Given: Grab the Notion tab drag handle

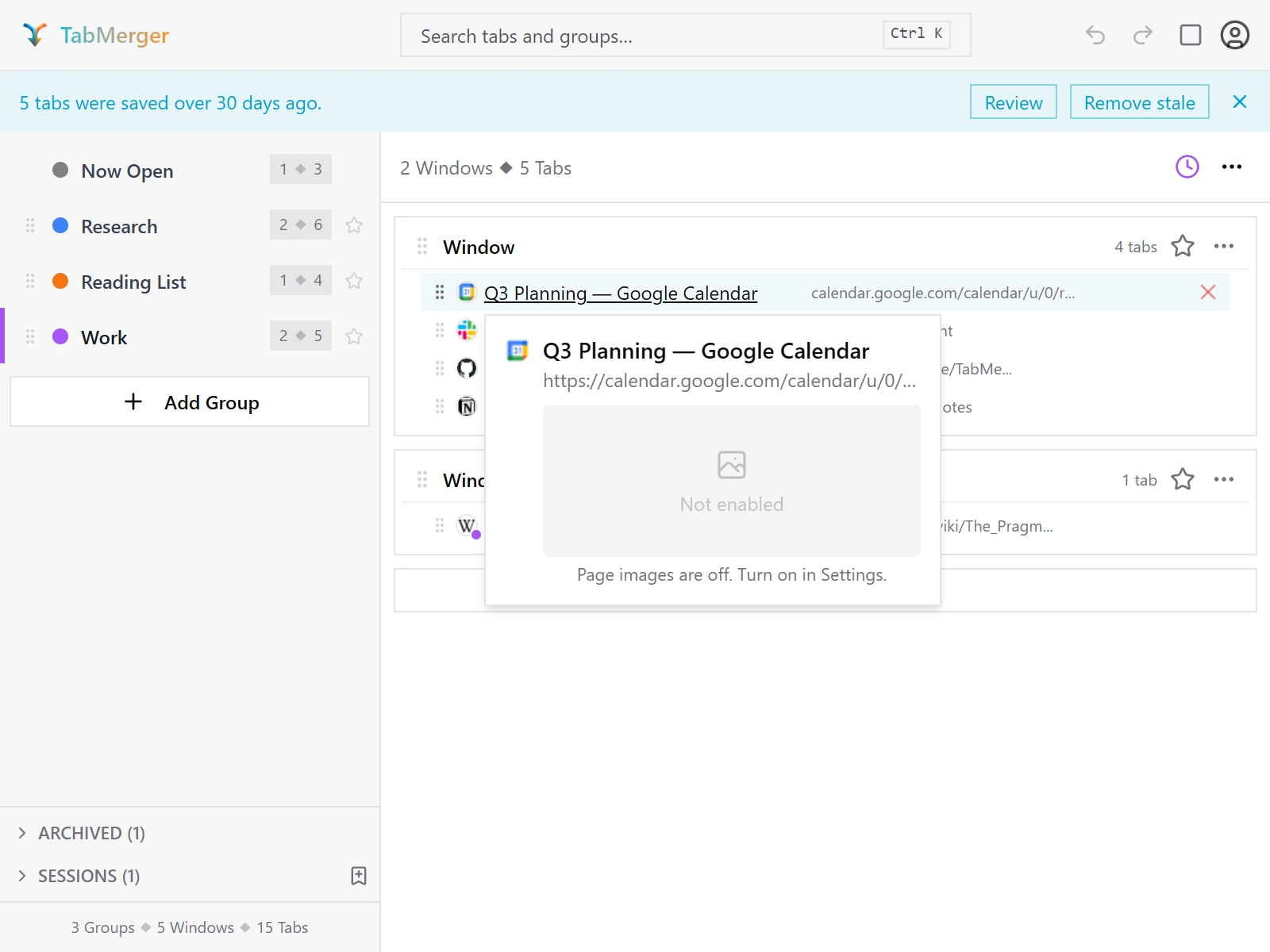Looking at the screenshot, I should 440,407.
